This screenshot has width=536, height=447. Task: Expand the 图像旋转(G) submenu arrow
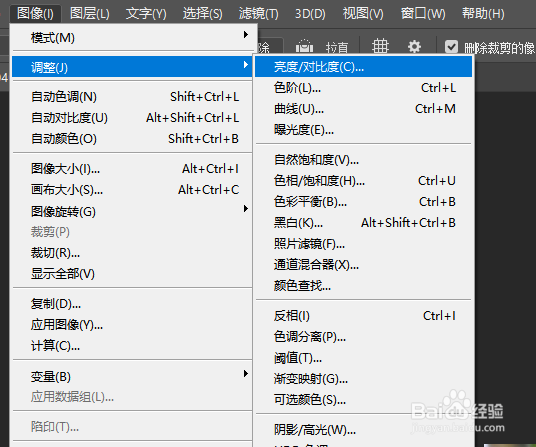click(x=245, y=208)
